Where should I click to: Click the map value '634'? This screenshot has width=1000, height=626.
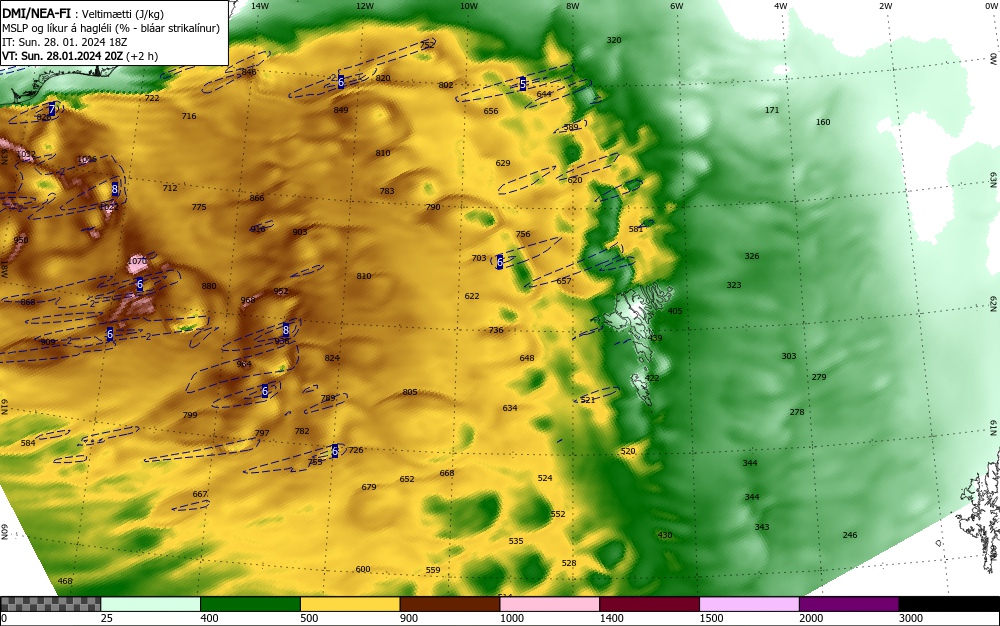tap(510, 408)
